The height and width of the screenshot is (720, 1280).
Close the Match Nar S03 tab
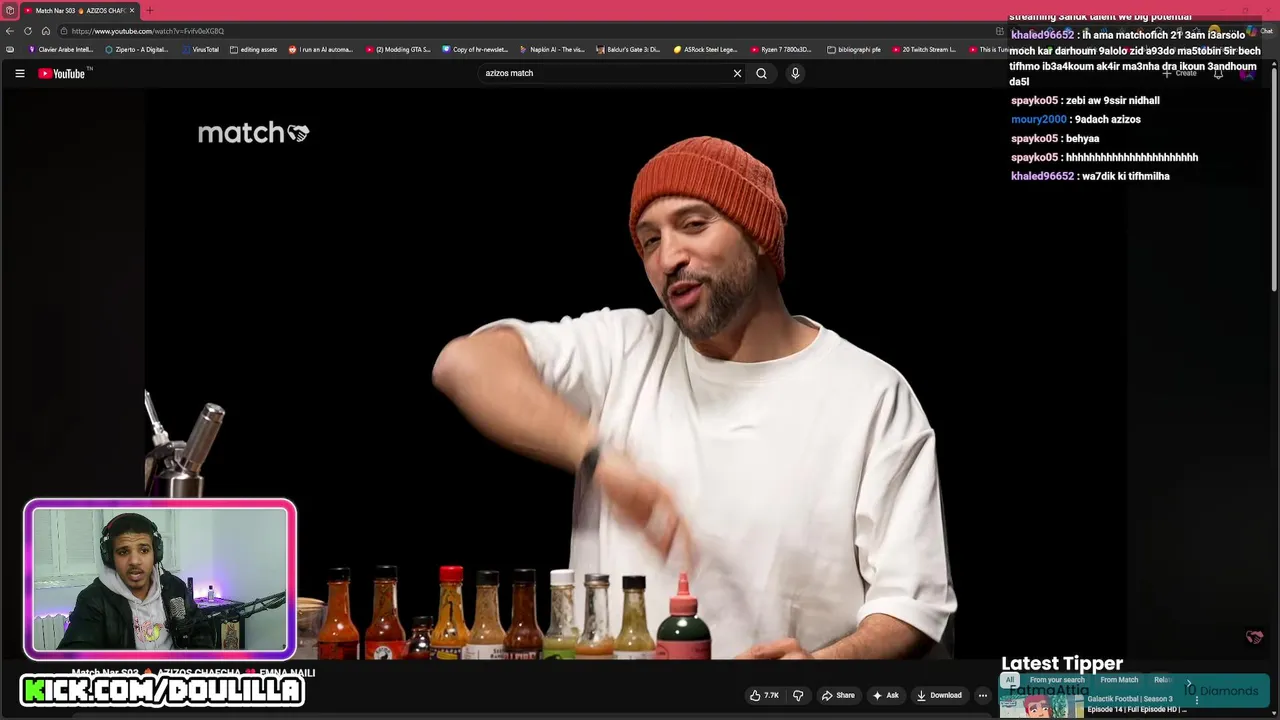(x=131, y=10)
